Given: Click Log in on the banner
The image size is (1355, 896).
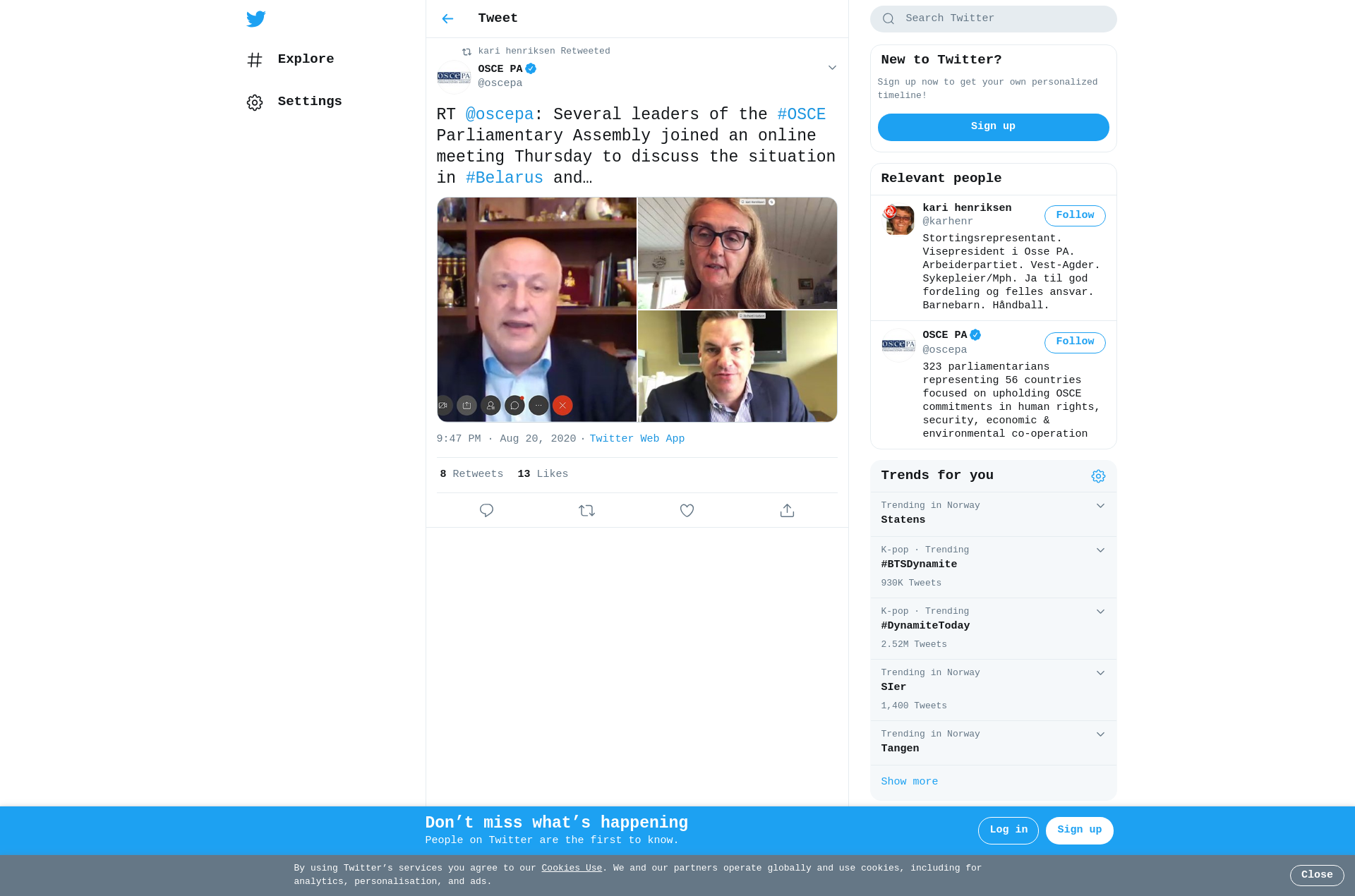Looking at the screenshot, I should pyautogui.click(x=1008, y=830).
